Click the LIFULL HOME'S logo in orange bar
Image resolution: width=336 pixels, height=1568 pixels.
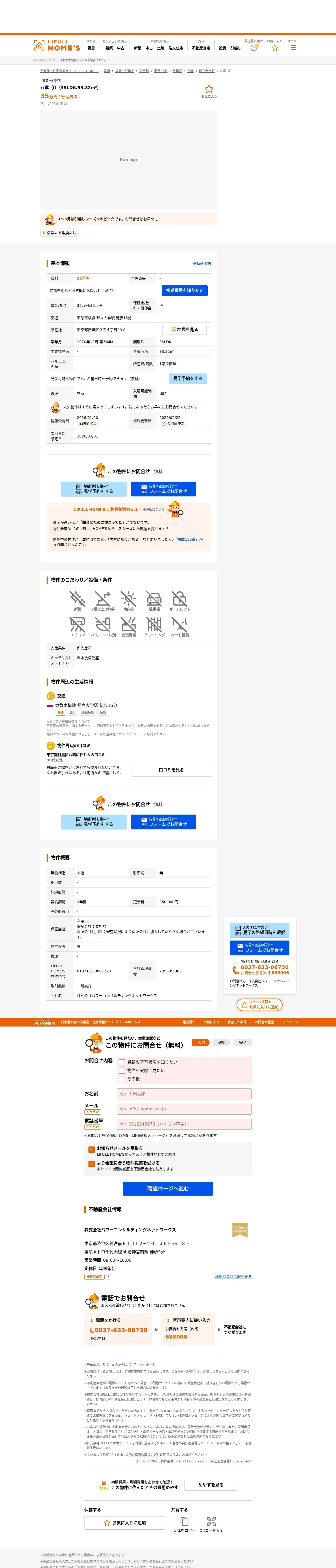click(44, 1022)
